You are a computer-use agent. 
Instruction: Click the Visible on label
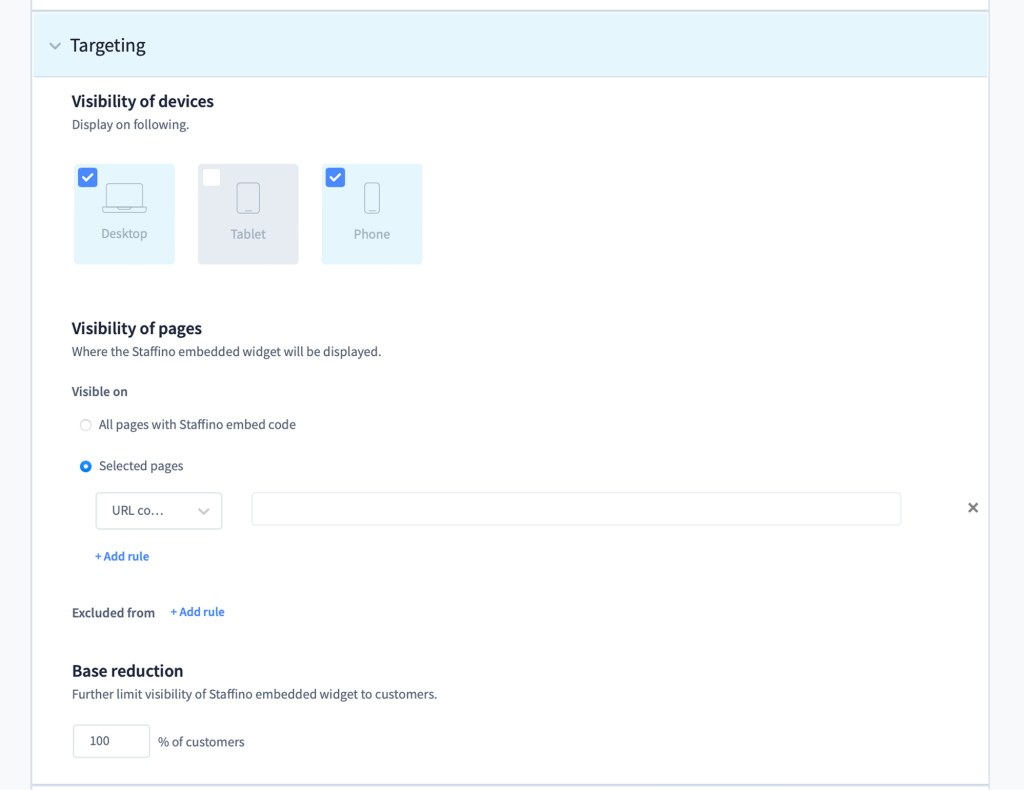point(99,391)
